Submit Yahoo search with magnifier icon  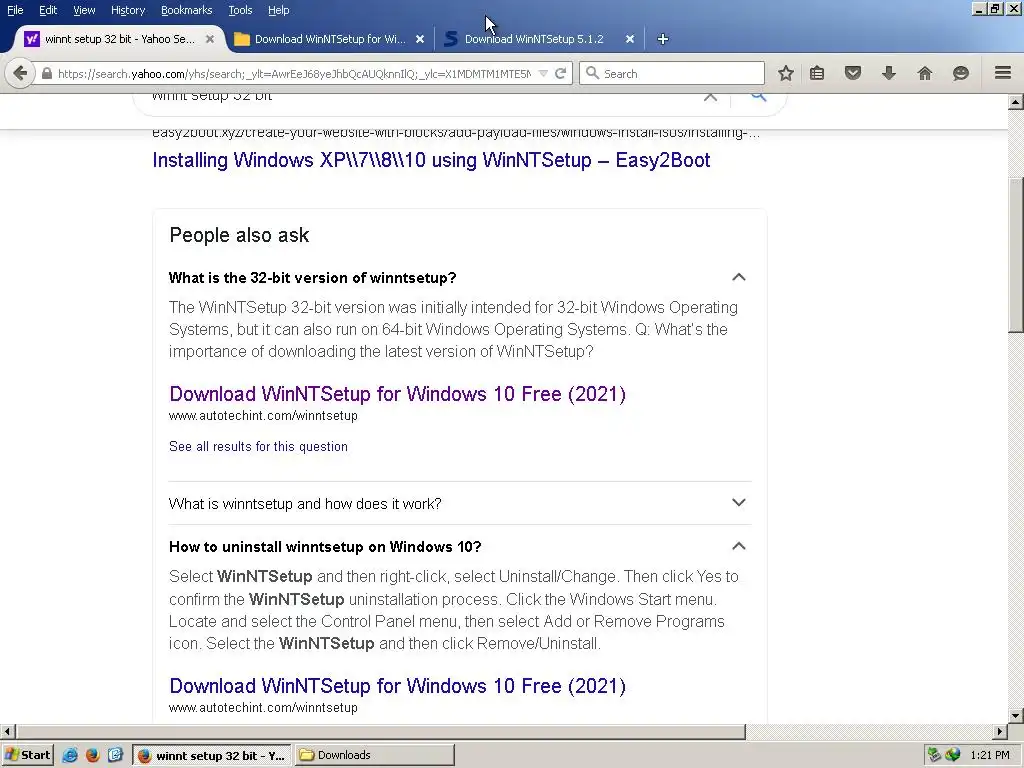pos(758,97)
